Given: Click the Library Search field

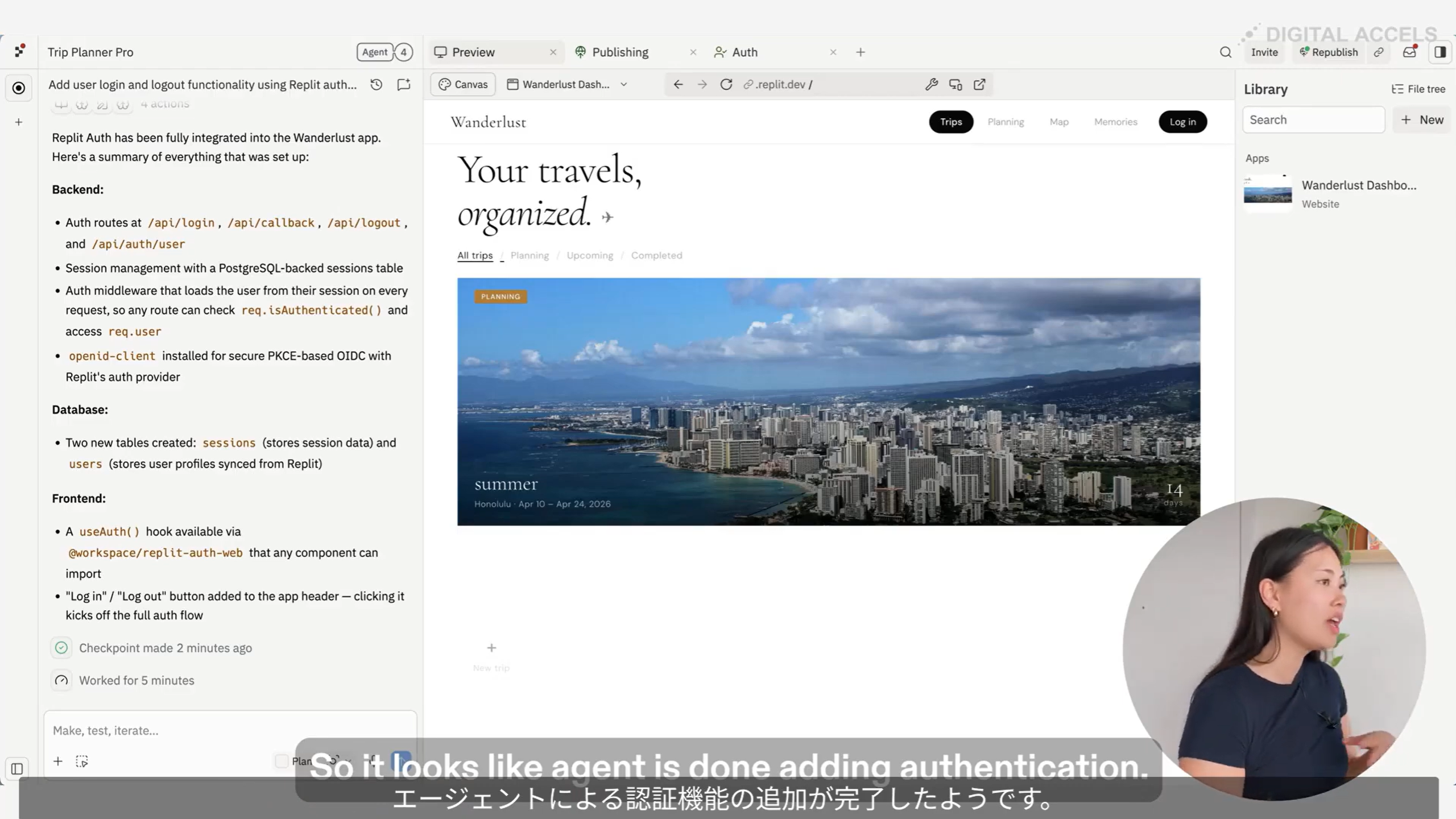Looking at the screenshot, I should pyautogui.click(x=1314, y=119).
